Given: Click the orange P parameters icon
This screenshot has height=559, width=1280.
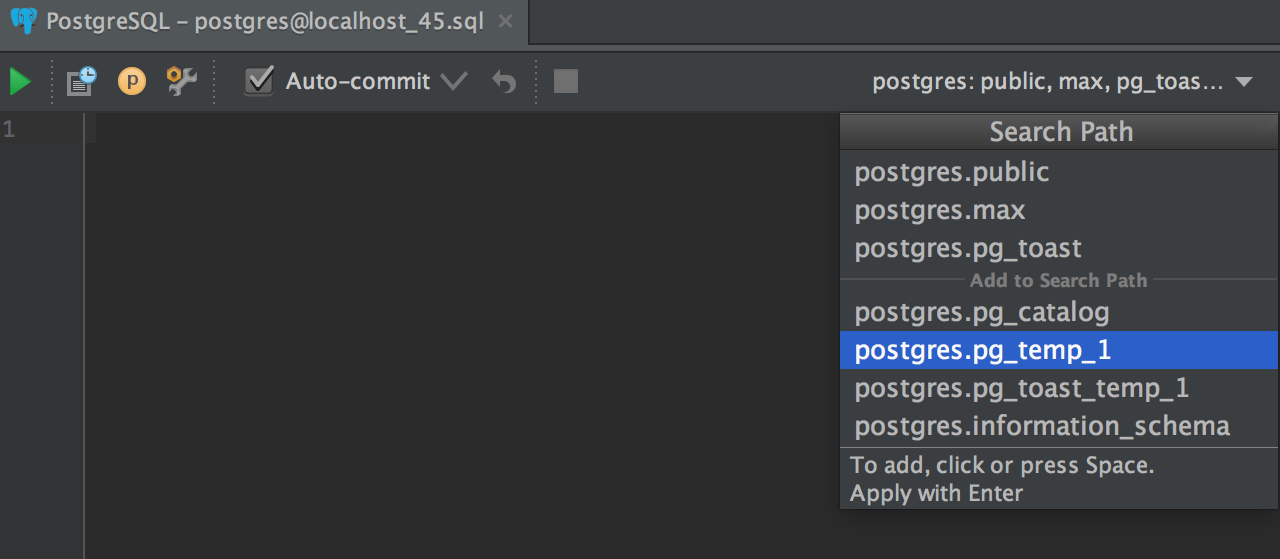Looking at the screenshot, I should click(132, 81).
